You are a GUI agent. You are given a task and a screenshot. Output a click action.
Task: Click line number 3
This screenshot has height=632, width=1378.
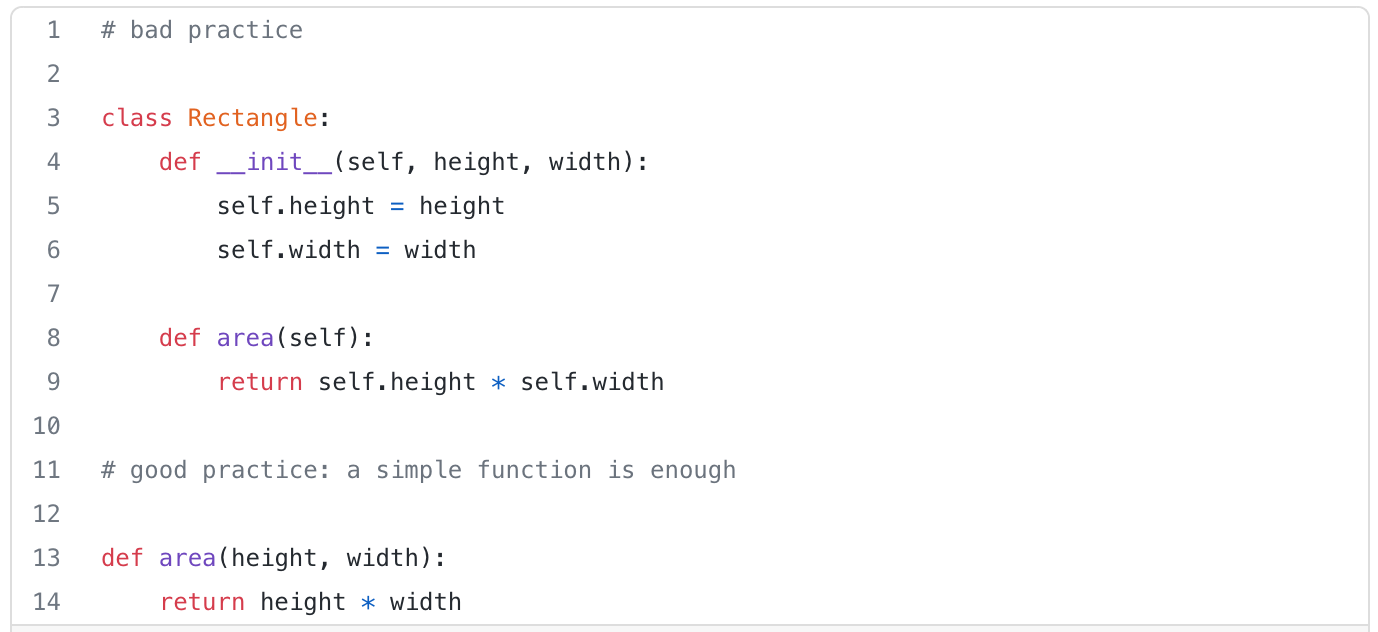tap(53, 118)
